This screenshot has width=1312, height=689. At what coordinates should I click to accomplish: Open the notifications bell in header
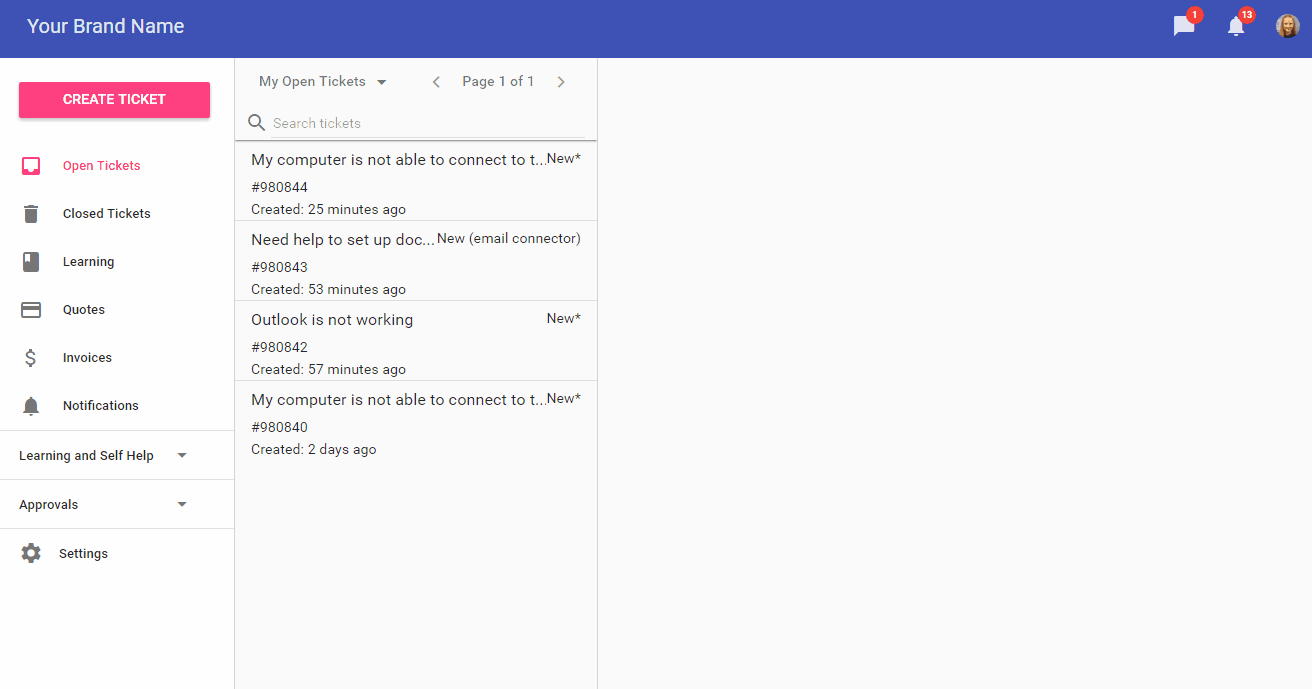1236,27
